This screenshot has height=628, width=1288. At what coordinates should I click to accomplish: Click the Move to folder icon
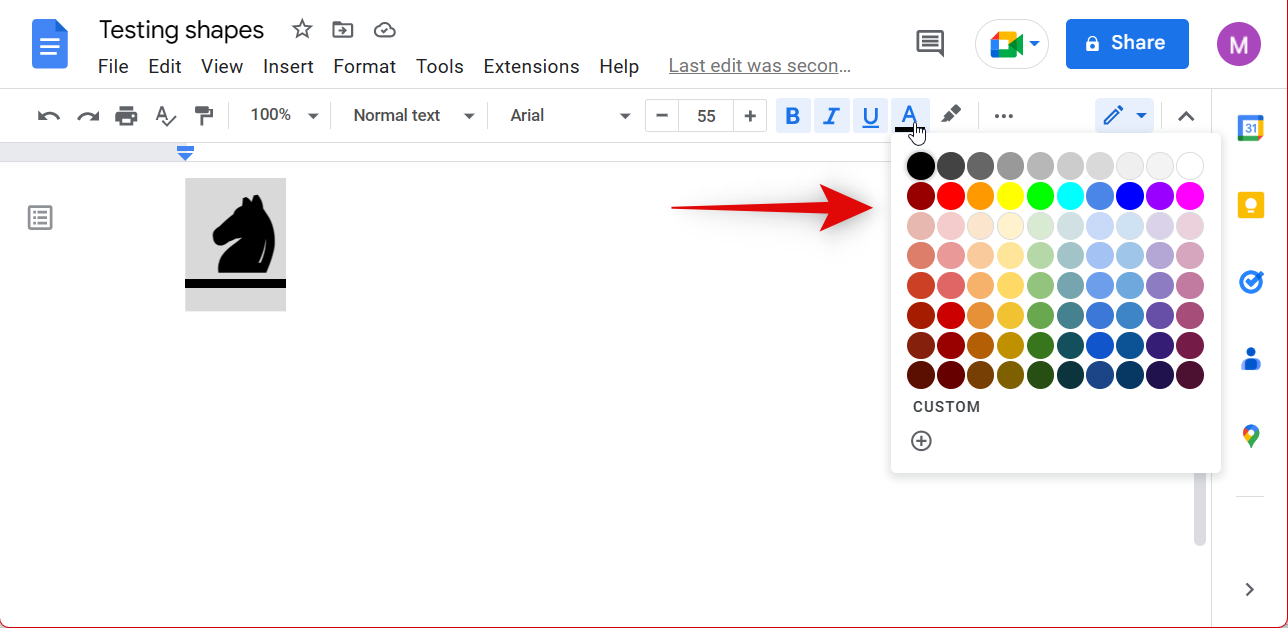(x=343, y=30)
